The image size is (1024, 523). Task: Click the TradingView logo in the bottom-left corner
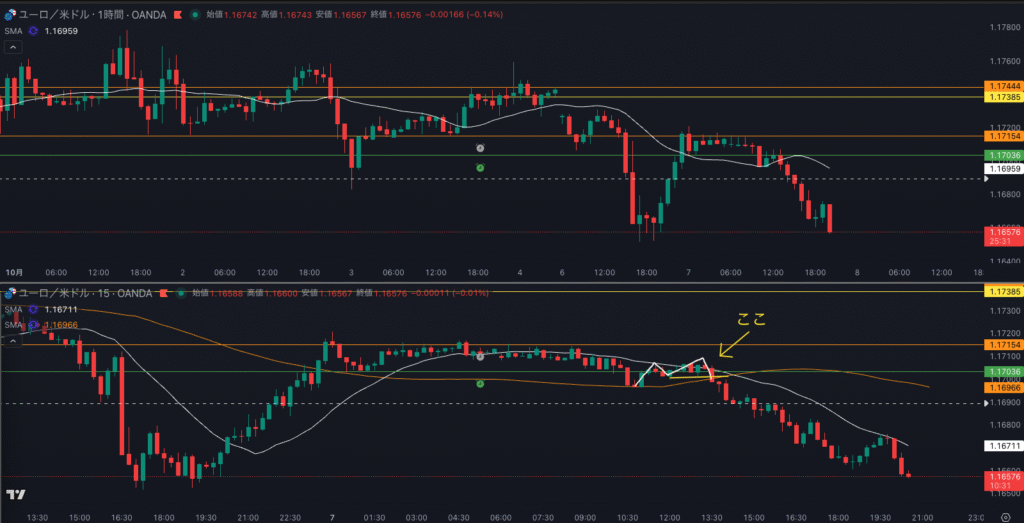(15, 494)
